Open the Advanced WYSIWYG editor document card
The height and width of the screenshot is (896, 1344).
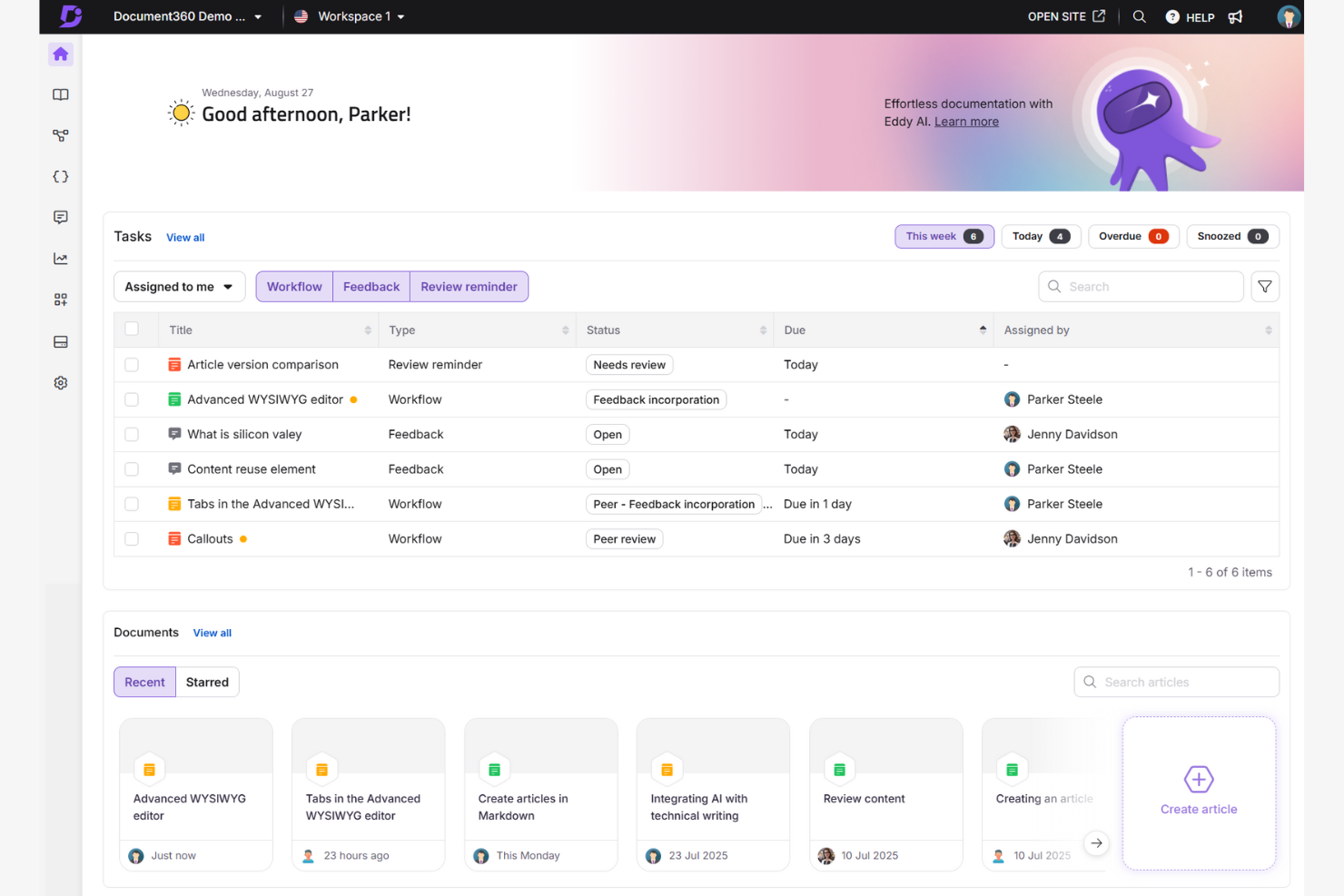[195, 792]
